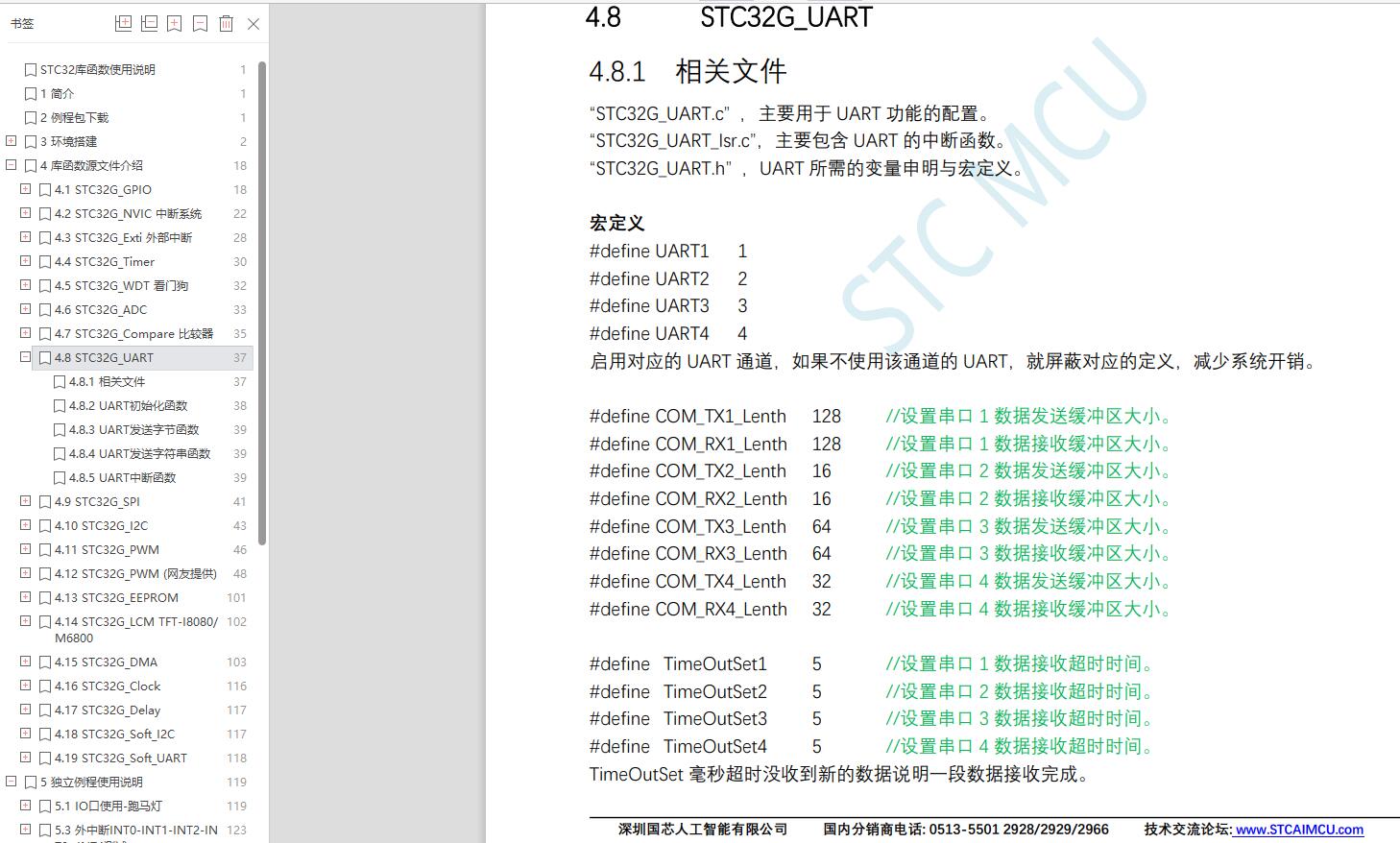The width and height of the screenshot is (1400, 843).
Task: Expand the 4.19 STC32G_Soft_UART bookmark
Action: pyautogui.click(x=26, y=758)
